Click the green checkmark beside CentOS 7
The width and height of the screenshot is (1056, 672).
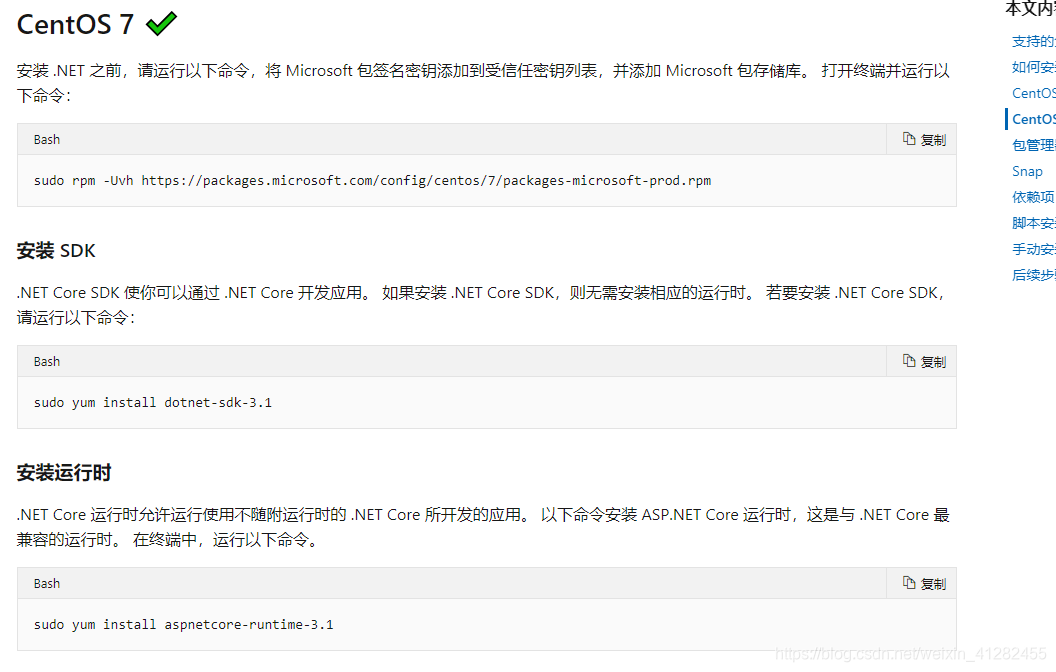coord(162,24)
